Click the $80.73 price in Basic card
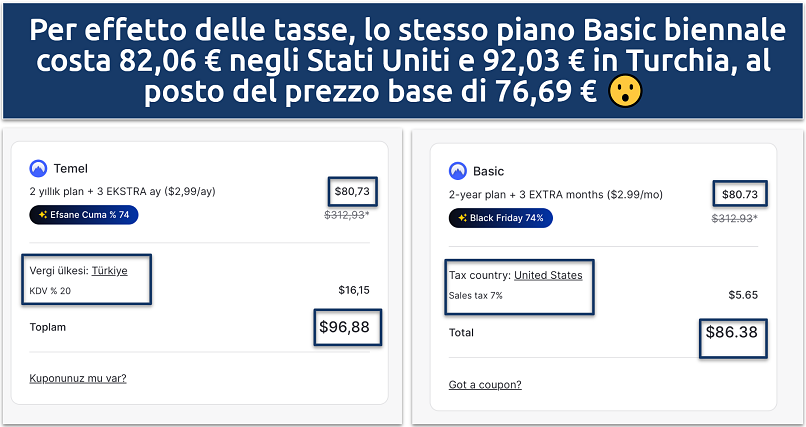 tap(738, 194)
